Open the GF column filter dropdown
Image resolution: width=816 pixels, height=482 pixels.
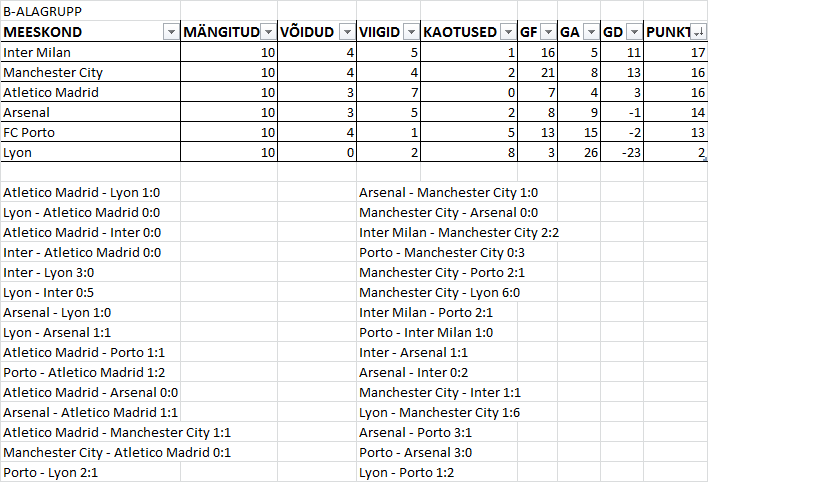pos(549,32)
